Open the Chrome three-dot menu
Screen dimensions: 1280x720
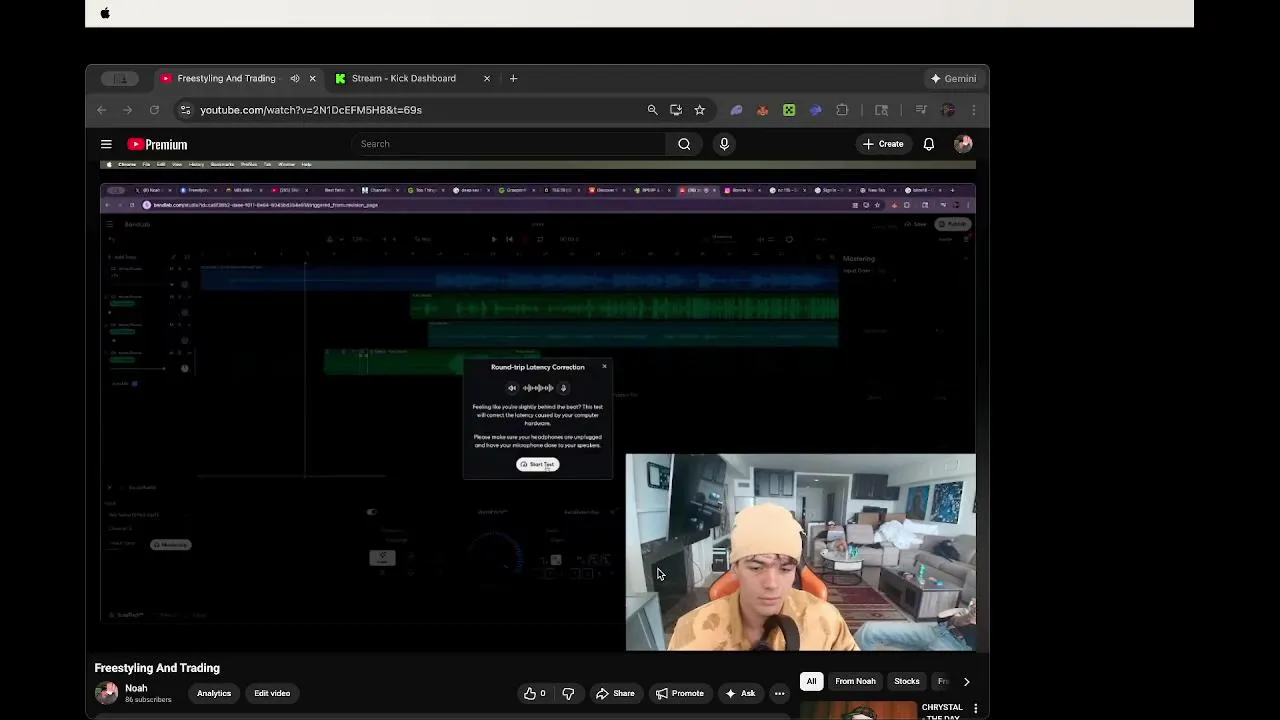point(973,110)
